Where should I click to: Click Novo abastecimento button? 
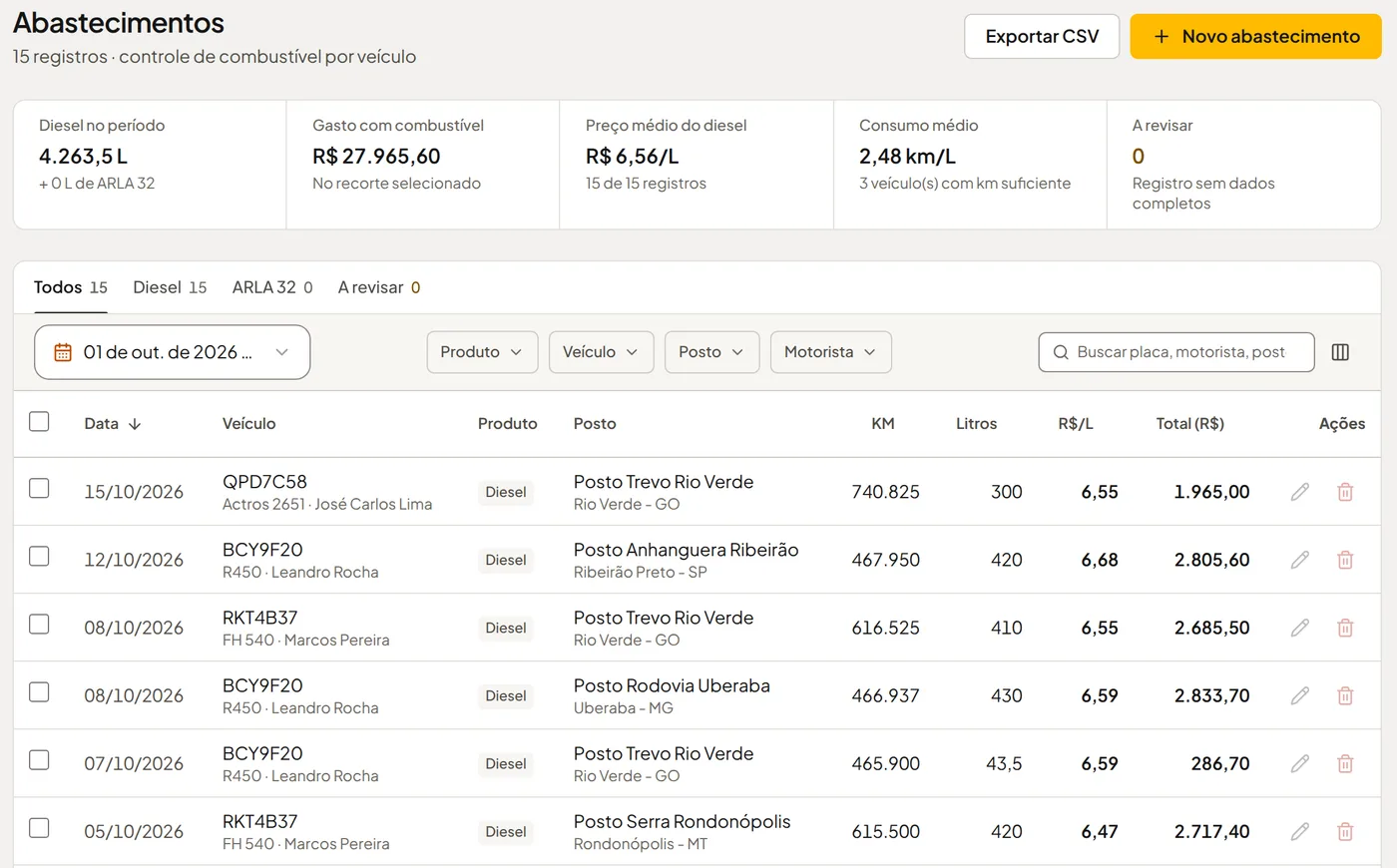1255,36
